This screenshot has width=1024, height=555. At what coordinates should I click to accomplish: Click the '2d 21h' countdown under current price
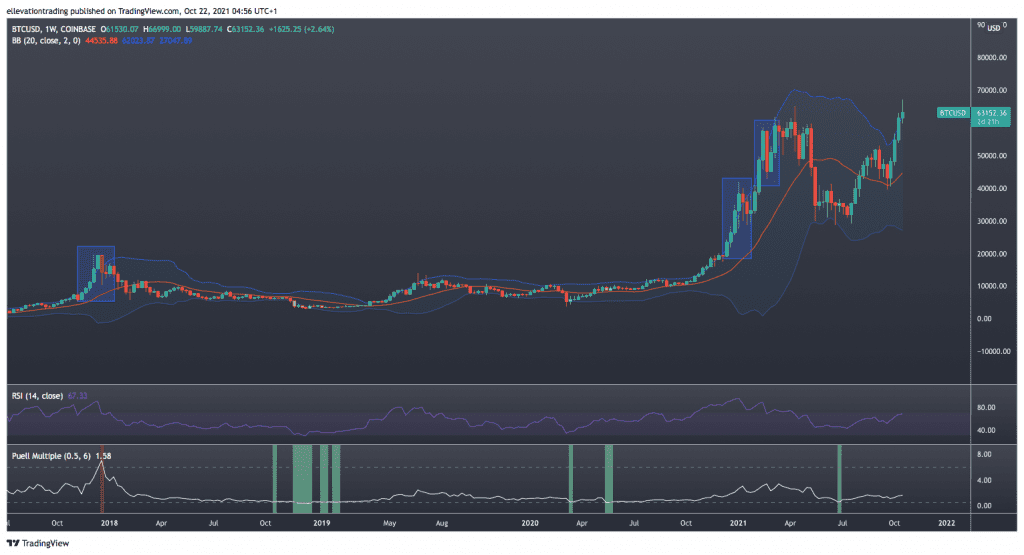tap(990, 121)
